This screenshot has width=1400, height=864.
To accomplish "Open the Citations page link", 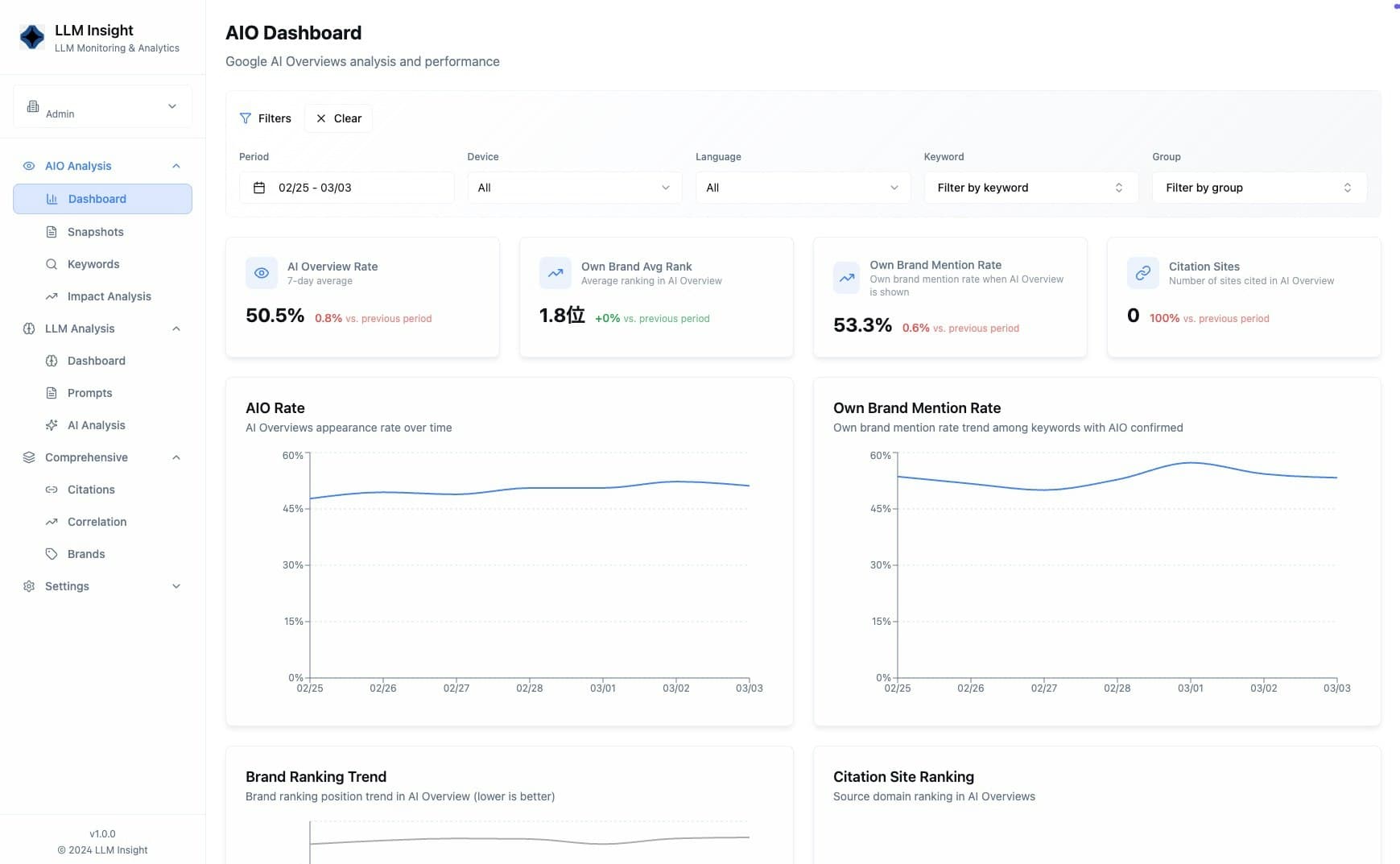I will (91, 490).
